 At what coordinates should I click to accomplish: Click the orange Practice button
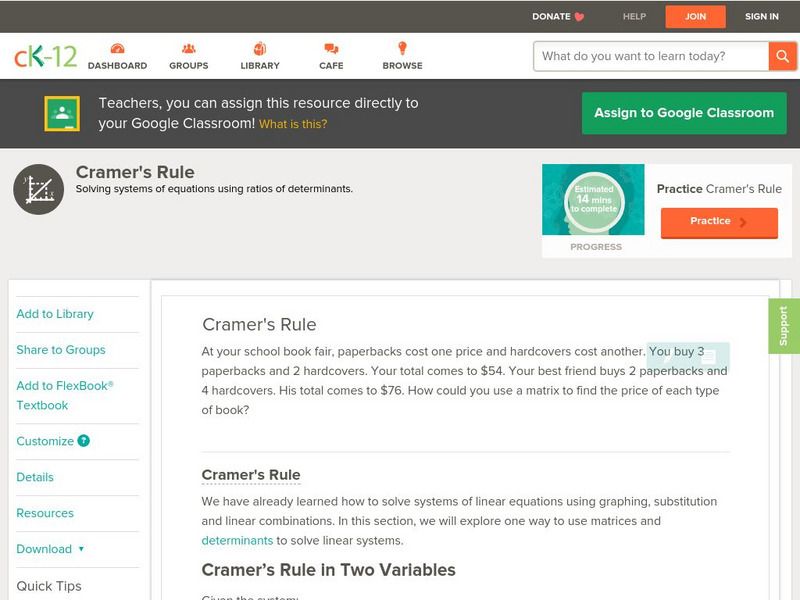[719, 222]
